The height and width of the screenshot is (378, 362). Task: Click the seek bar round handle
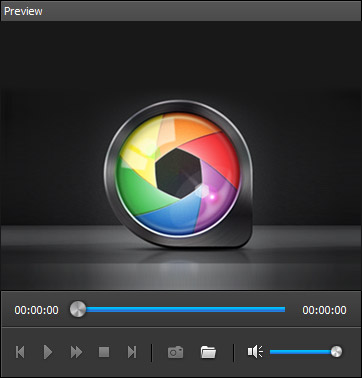[x=78, y=309]
